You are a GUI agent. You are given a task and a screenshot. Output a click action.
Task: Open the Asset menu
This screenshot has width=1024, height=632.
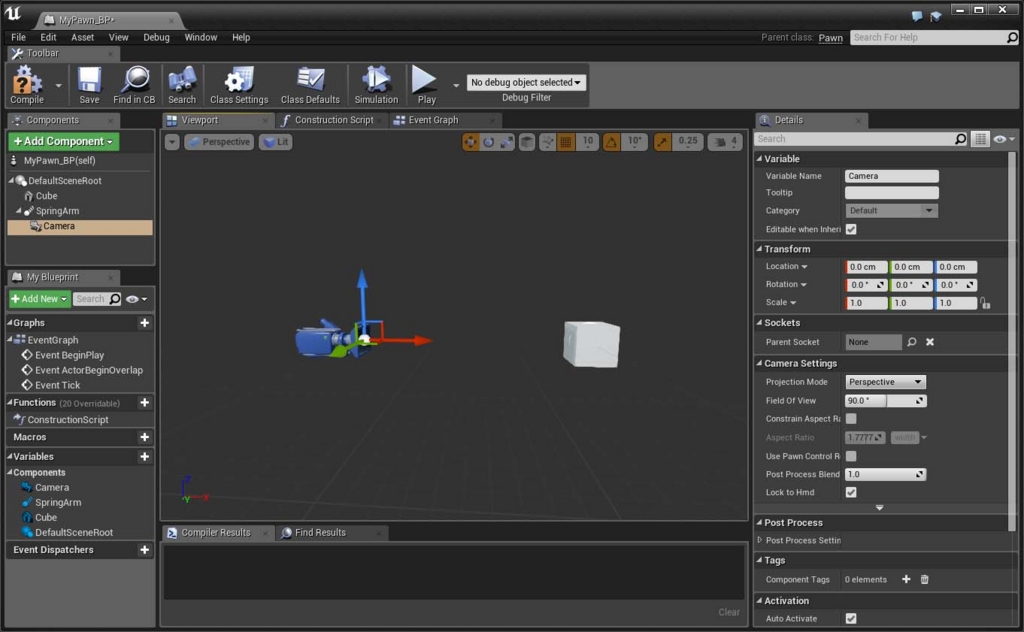click(x=82, y=37)
